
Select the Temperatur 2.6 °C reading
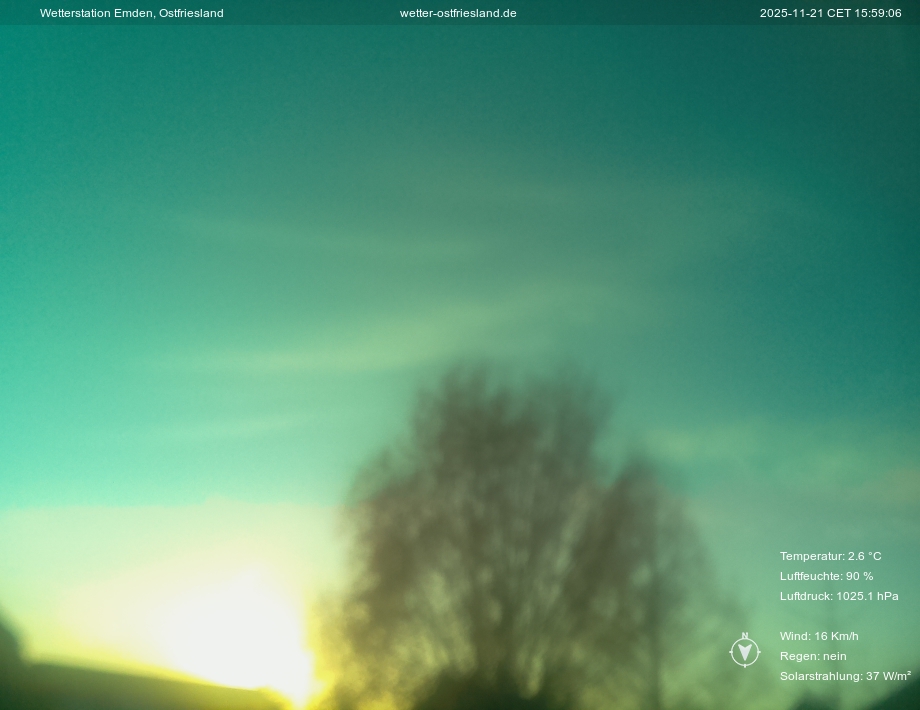coord(830,556)
